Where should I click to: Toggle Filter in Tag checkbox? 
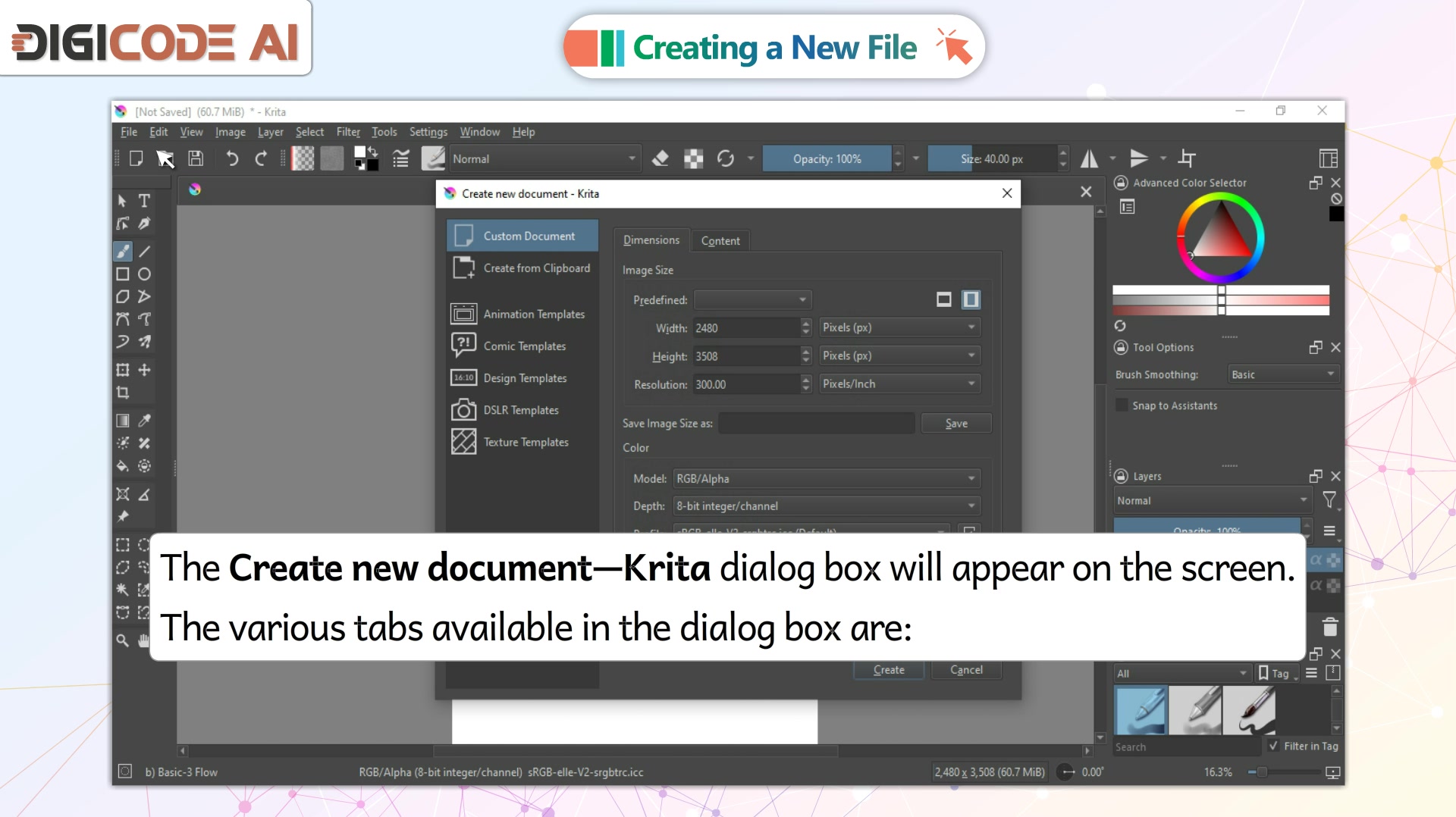[1273, 746]
